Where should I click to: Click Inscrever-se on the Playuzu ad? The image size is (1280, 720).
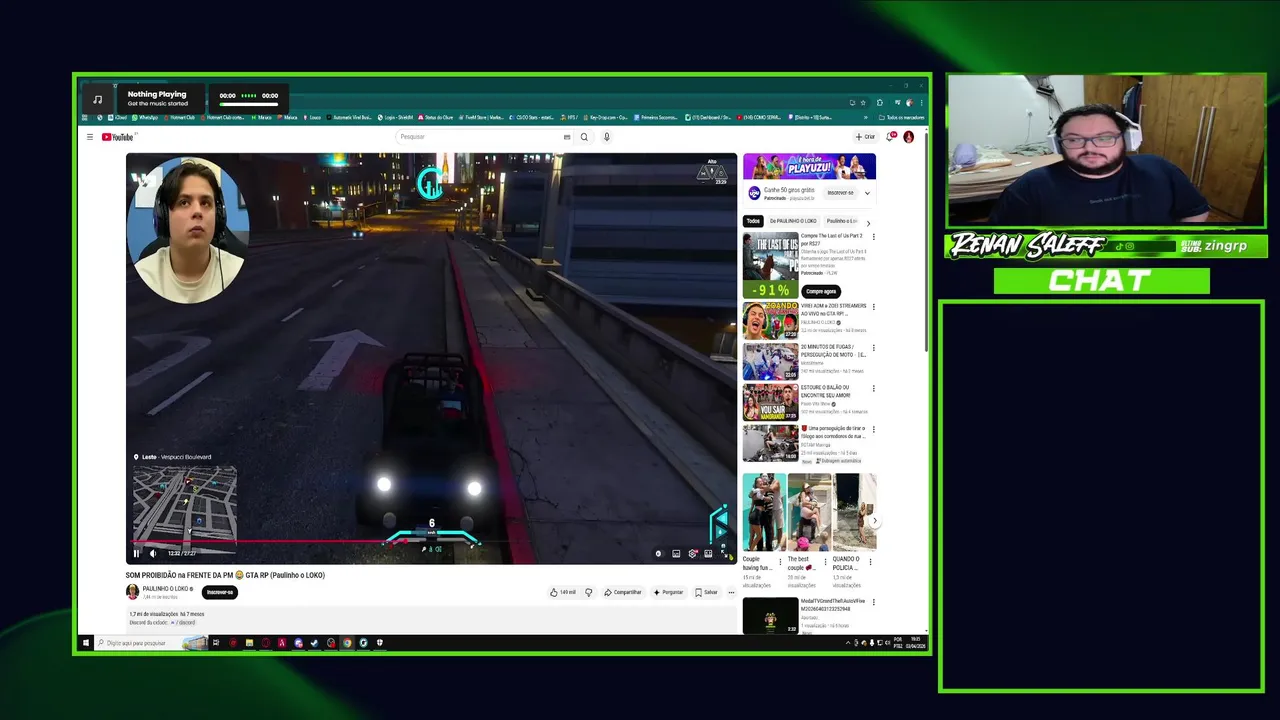pyautogui.click(x=841, y=192)
